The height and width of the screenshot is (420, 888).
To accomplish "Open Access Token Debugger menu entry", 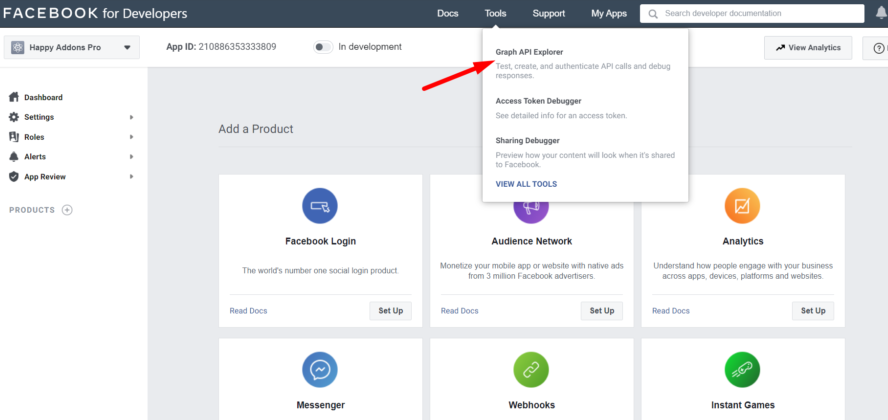I will tap(538, 101).
